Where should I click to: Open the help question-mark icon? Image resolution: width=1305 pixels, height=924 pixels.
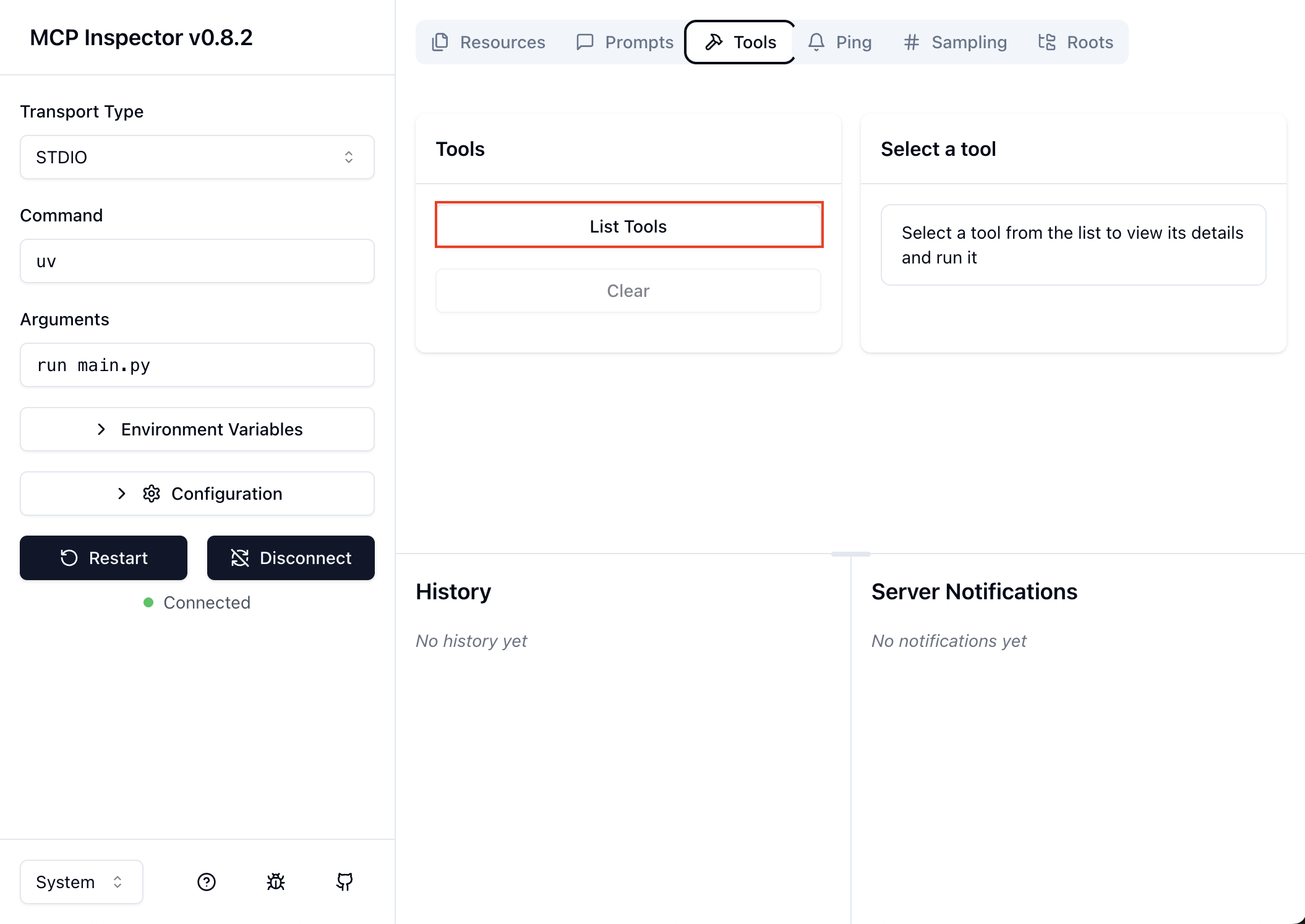[207, 882]
